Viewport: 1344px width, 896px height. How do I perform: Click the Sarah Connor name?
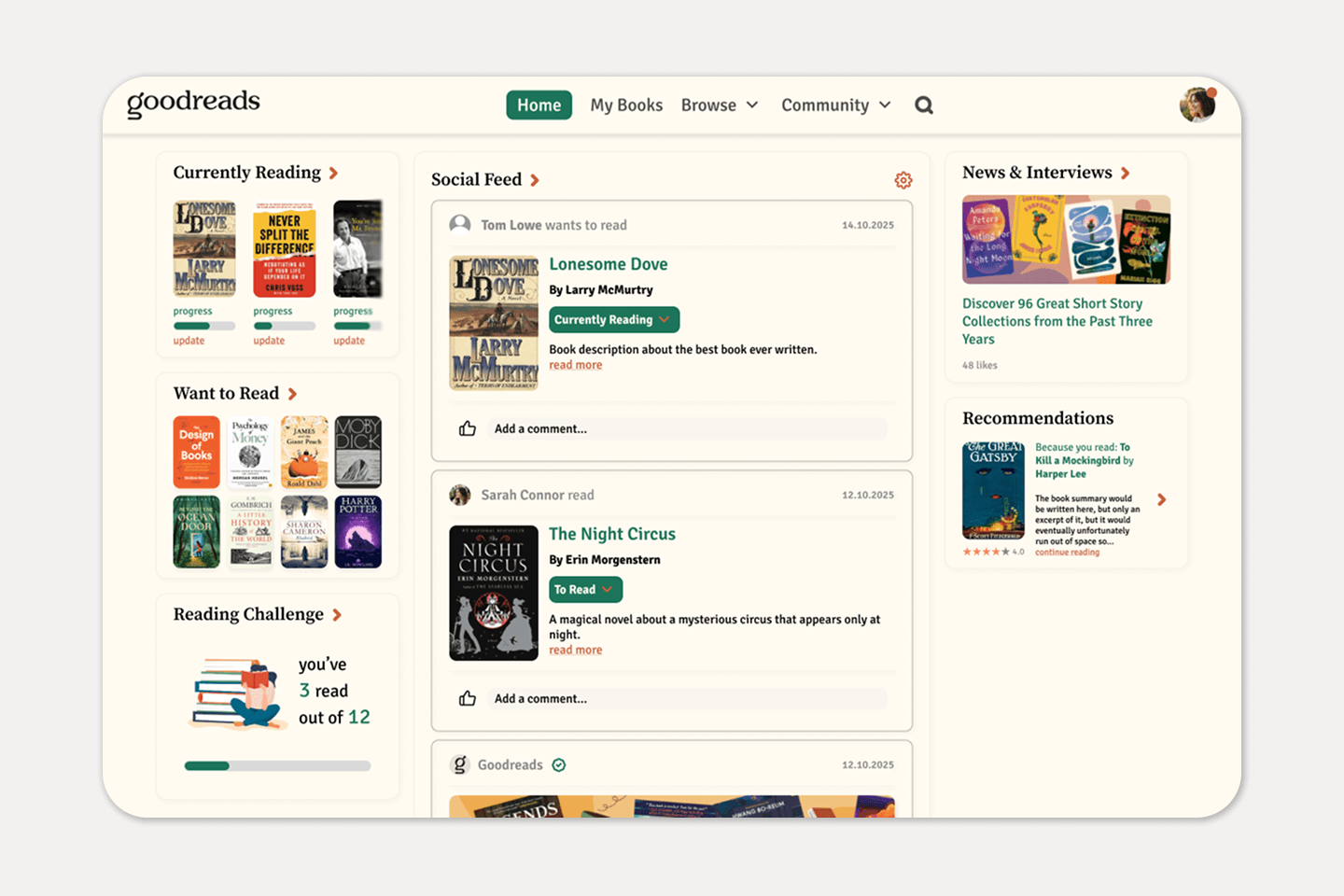(x=523, y=495)
